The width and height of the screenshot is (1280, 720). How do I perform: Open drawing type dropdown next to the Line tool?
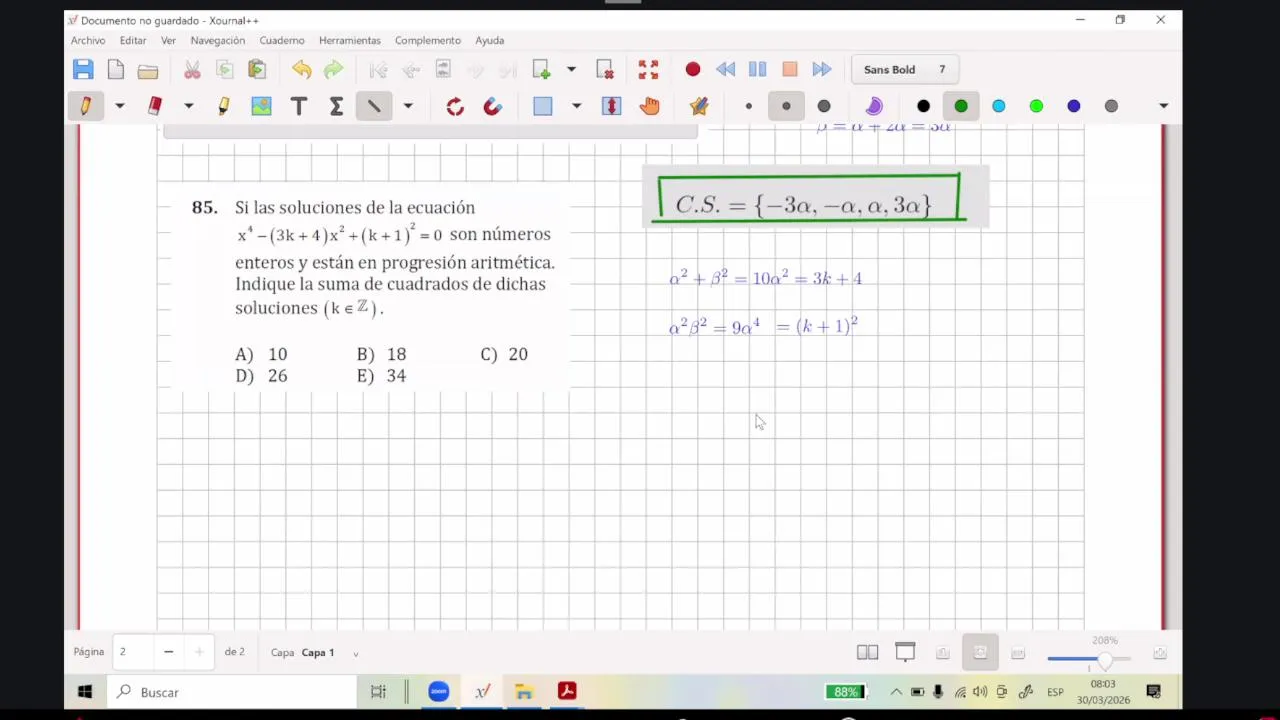pos(408,106)
